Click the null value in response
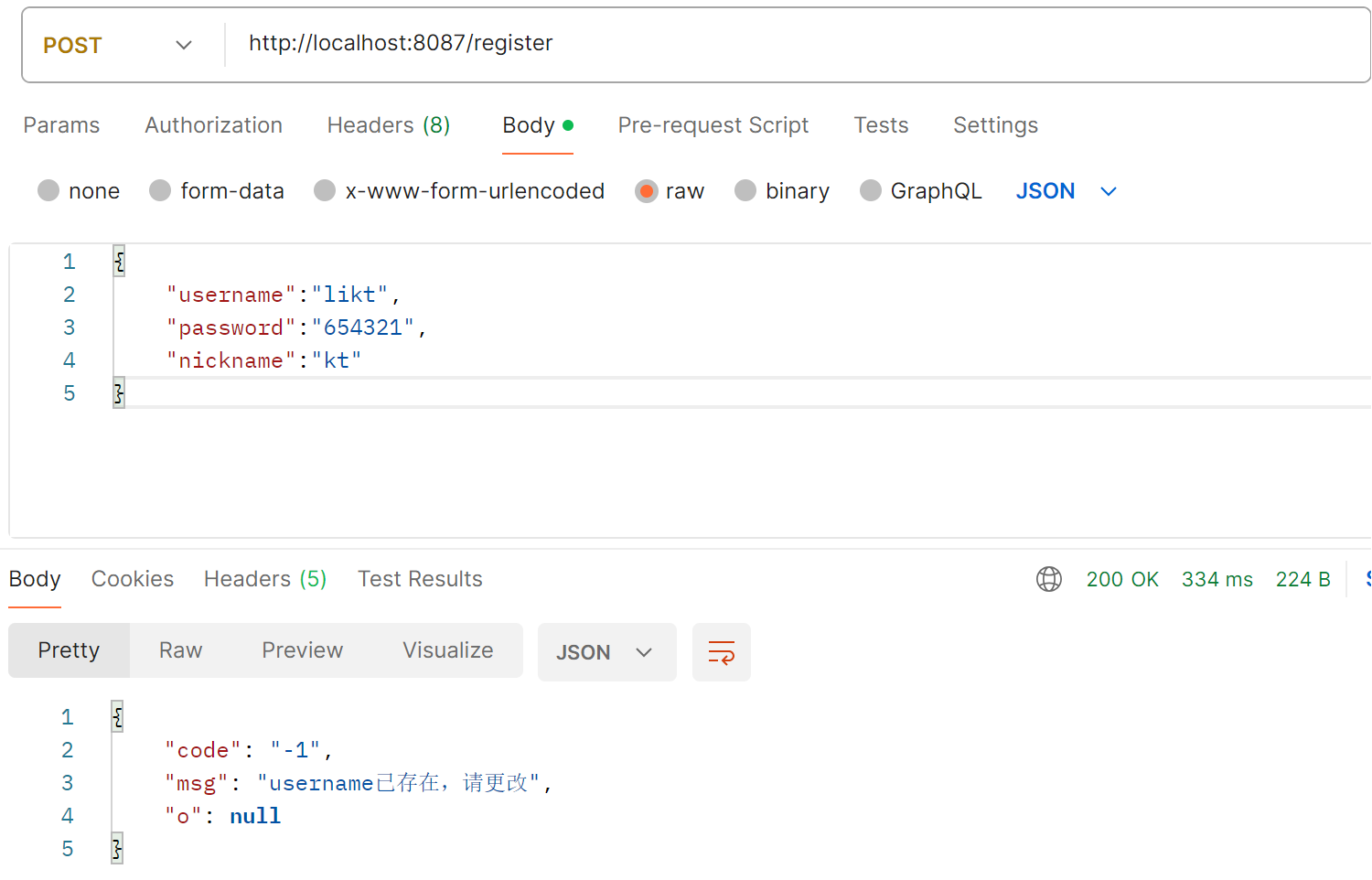Viewport: 1372px width, 880px height. (x=255, y=816)
